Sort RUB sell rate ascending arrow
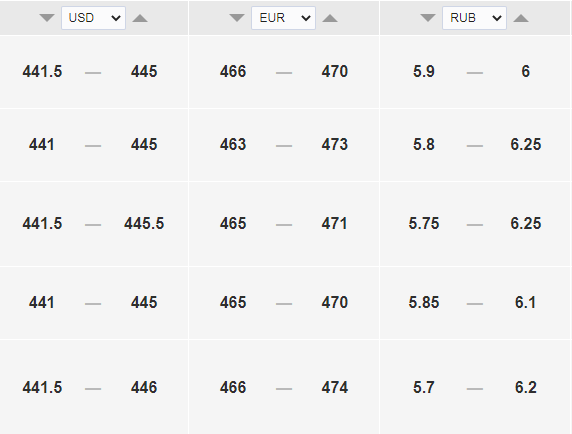The width and height of the screenshot is (572, 434). point(521,18)
